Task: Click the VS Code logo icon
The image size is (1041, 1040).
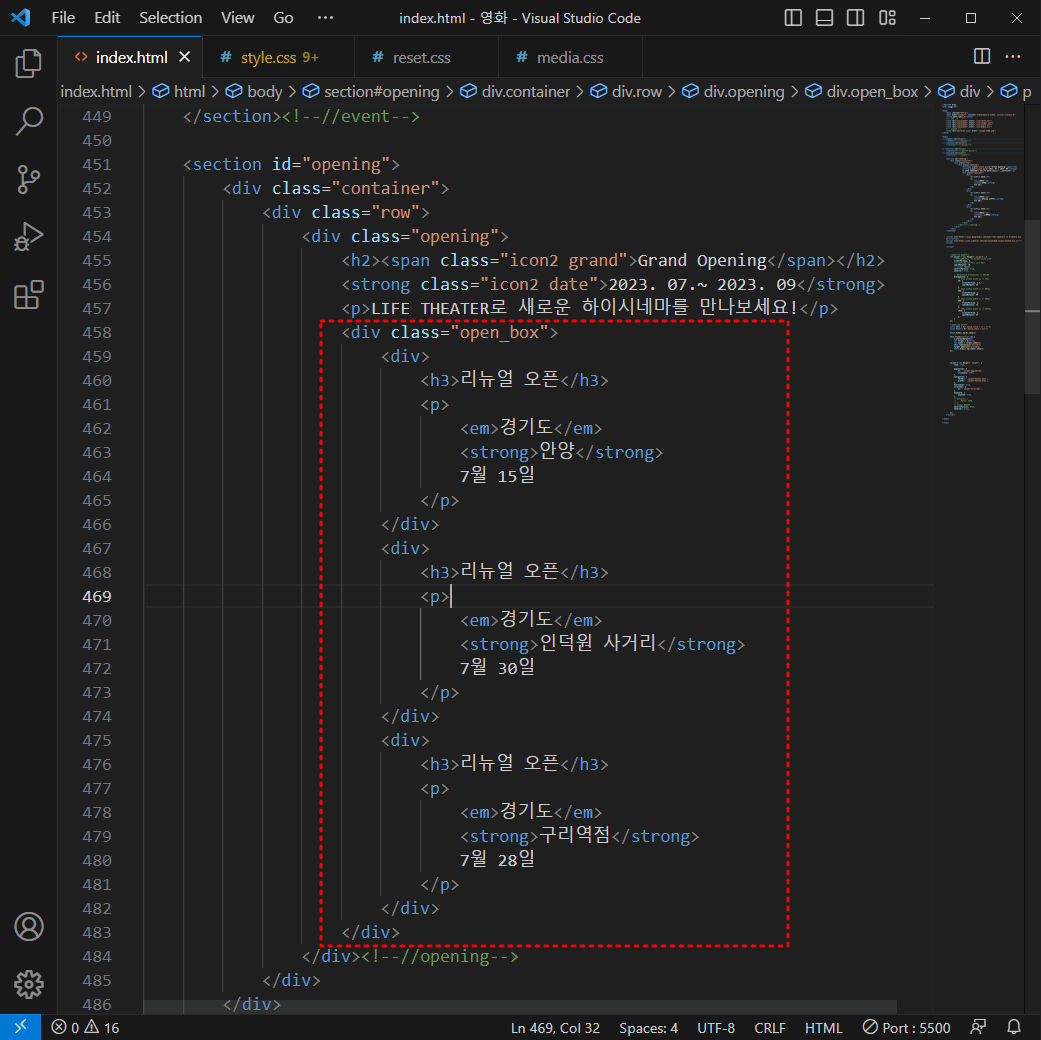Action: click(21, 17)
